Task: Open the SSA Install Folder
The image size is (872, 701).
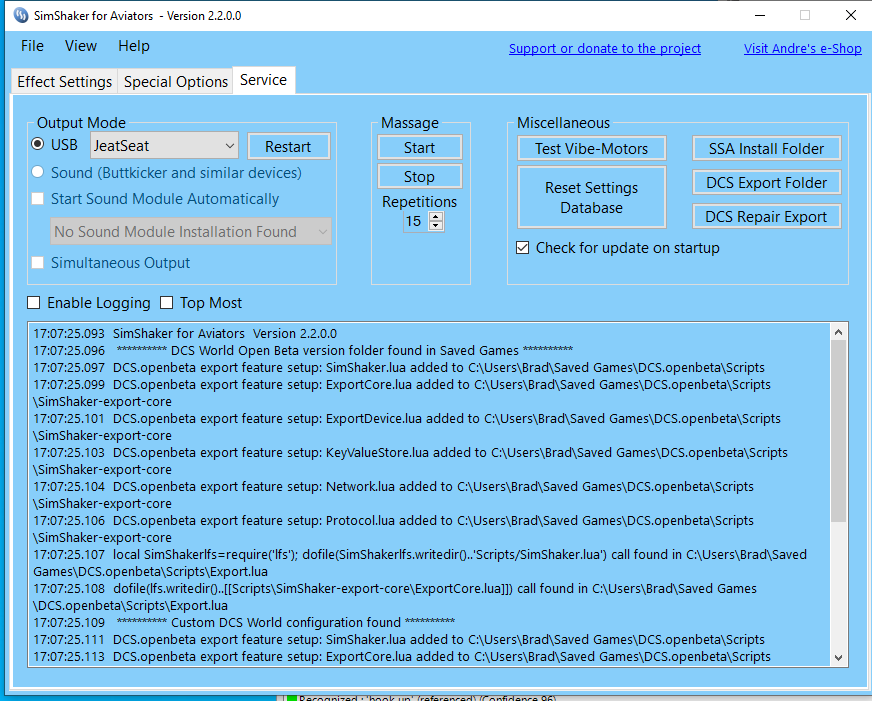Action: click(766, 148)
